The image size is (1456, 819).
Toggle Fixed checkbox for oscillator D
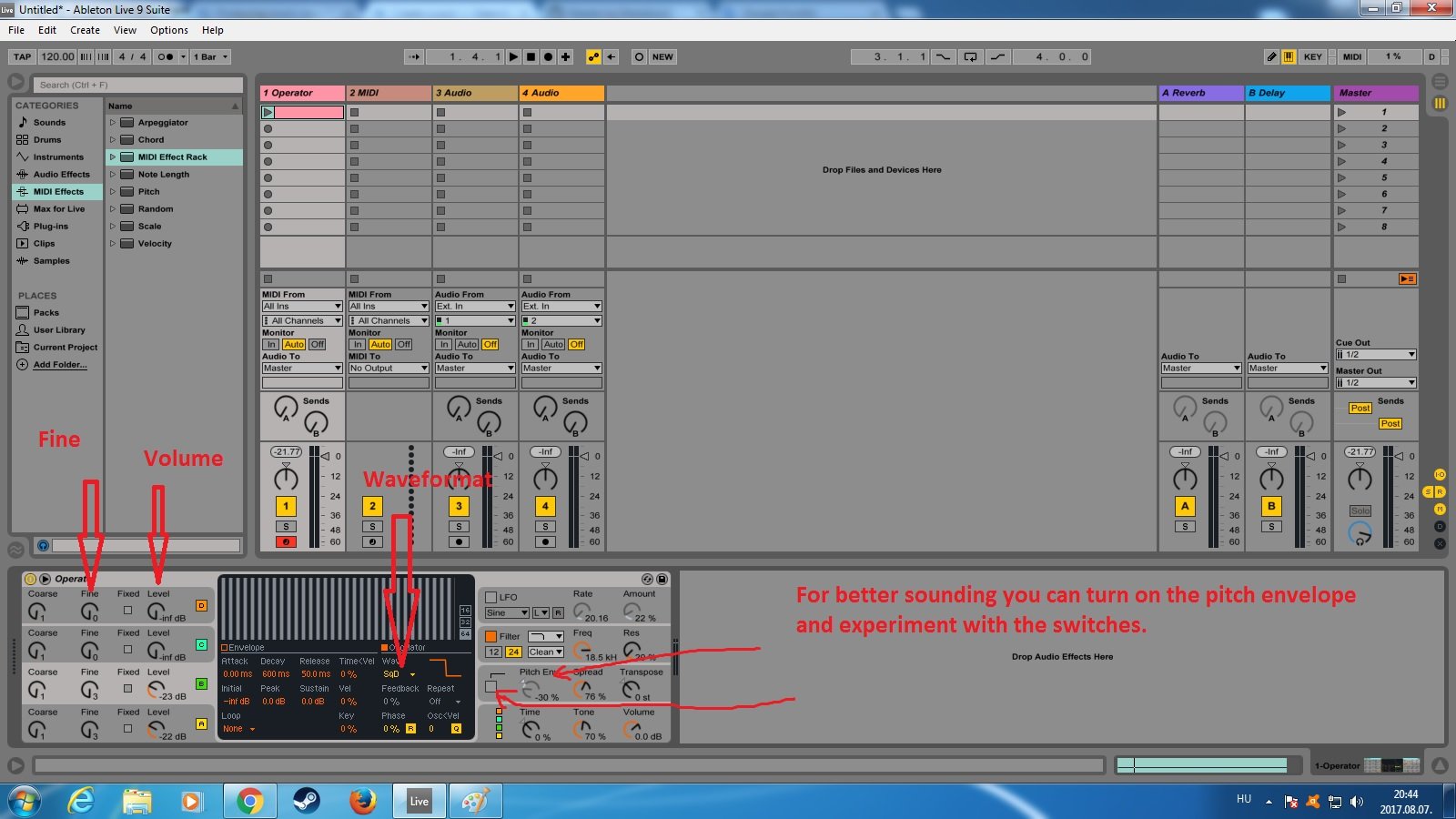click(127, 610)
